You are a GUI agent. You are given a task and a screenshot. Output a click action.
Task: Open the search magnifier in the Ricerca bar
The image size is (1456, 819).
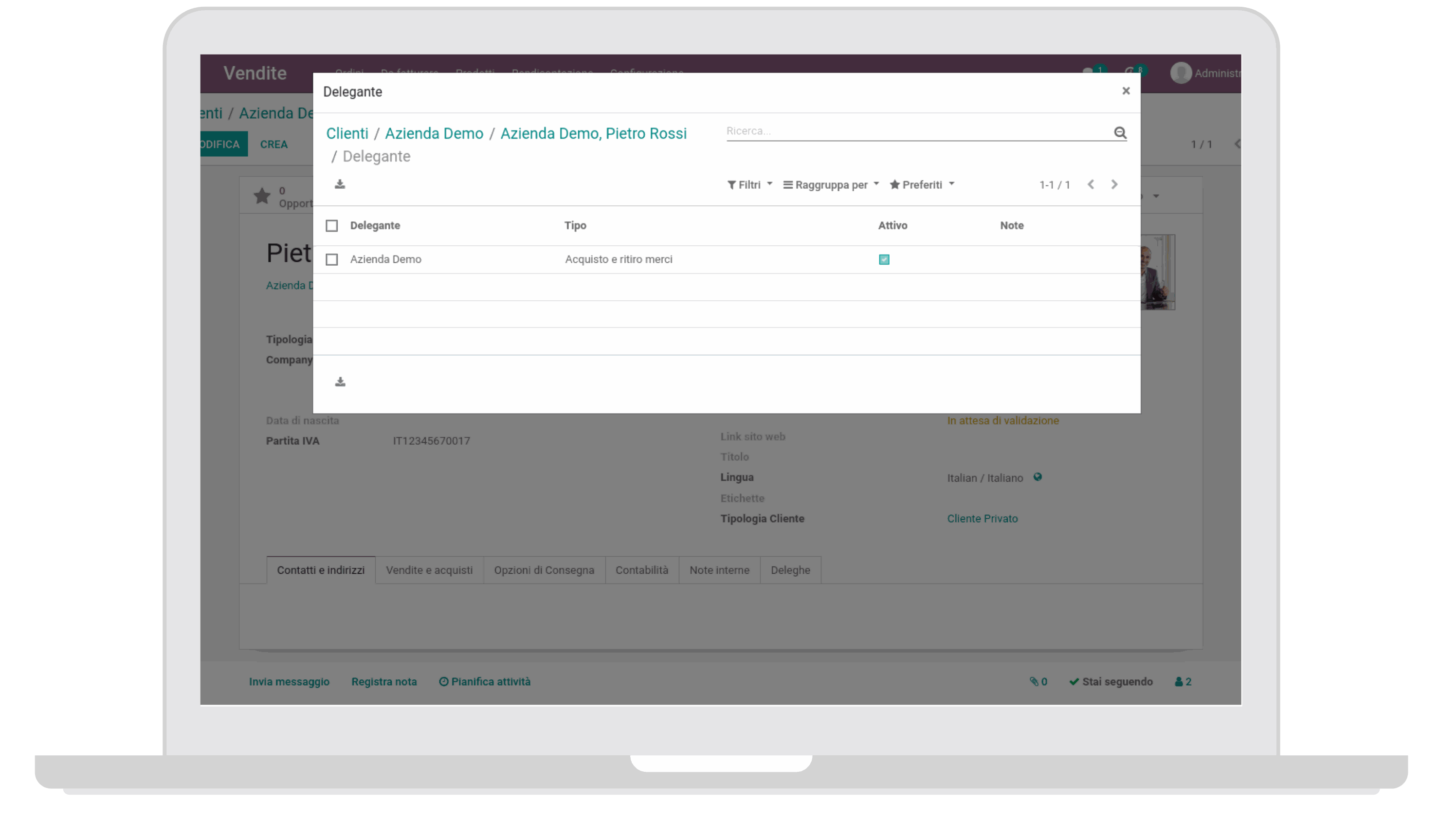point(1121,132)
